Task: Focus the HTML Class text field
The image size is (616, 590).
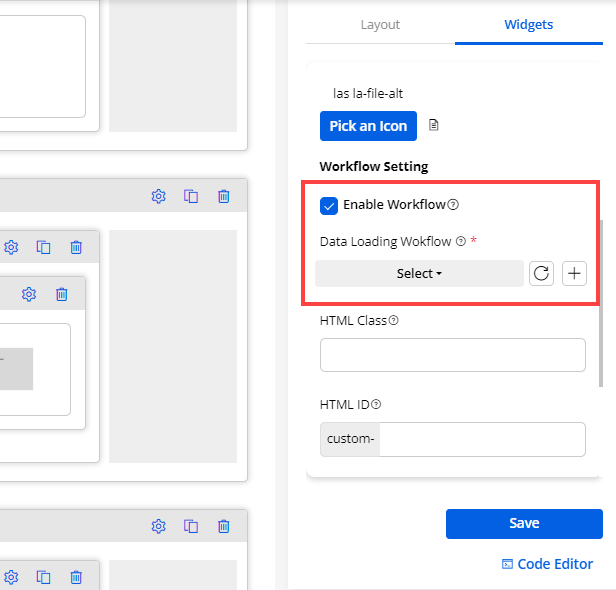Action: click(x=452, y=355)
